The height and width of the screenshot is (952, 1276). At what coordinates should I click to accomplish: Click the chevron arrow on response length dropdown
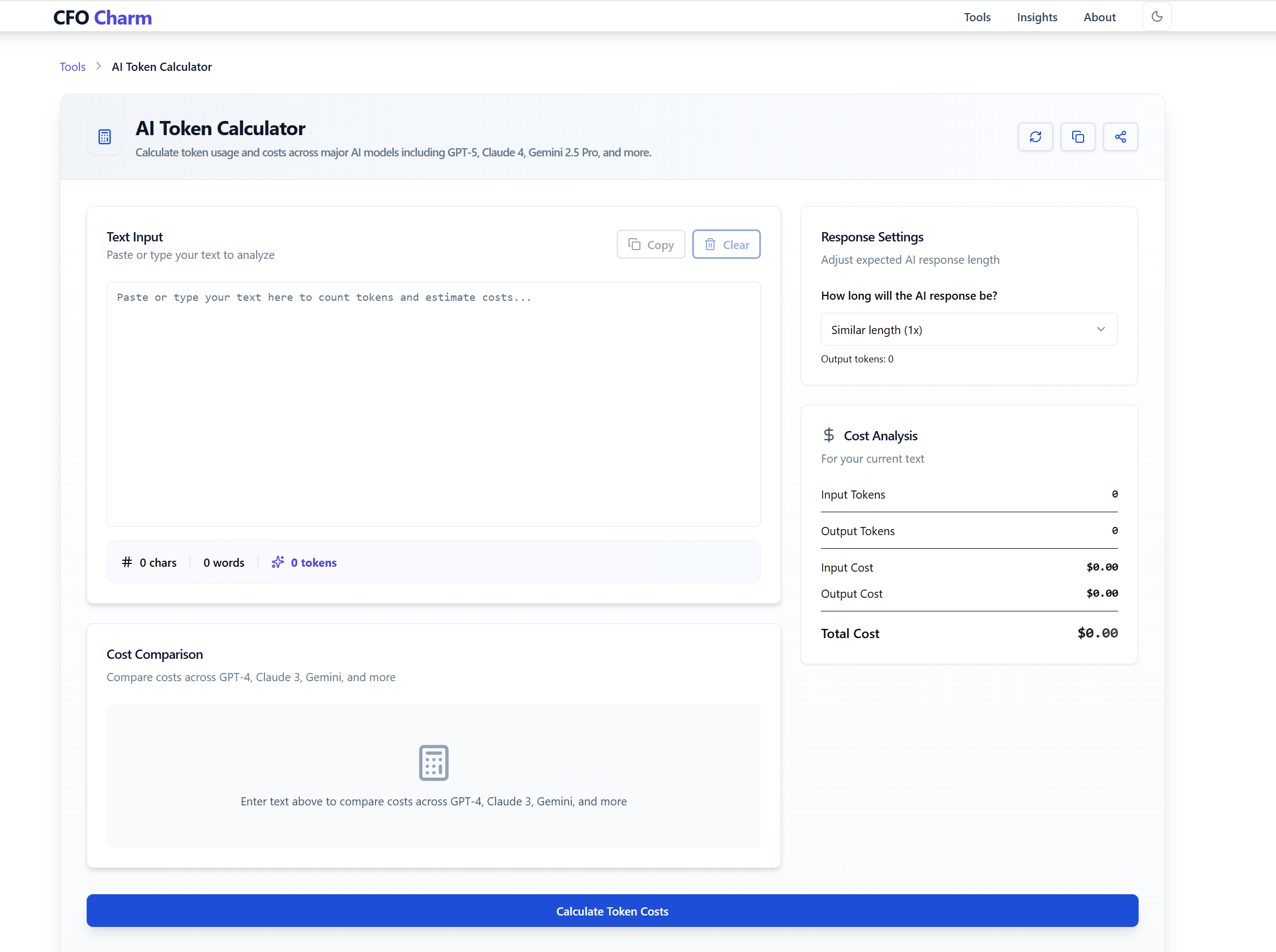pyautogui.click(x=1100, y=329)
